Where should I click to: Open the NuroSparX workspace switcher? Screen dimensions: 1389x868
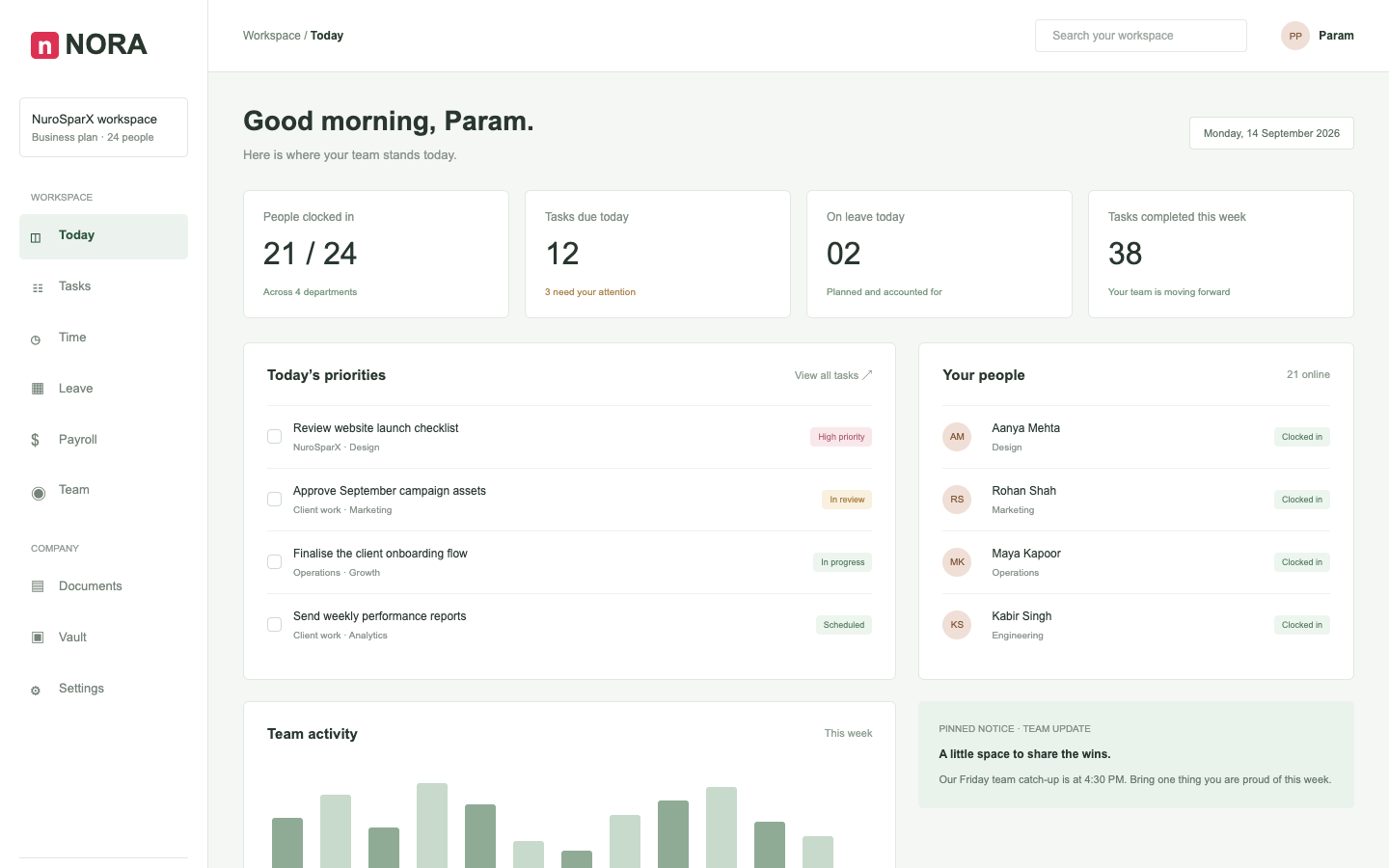[103, 127]
